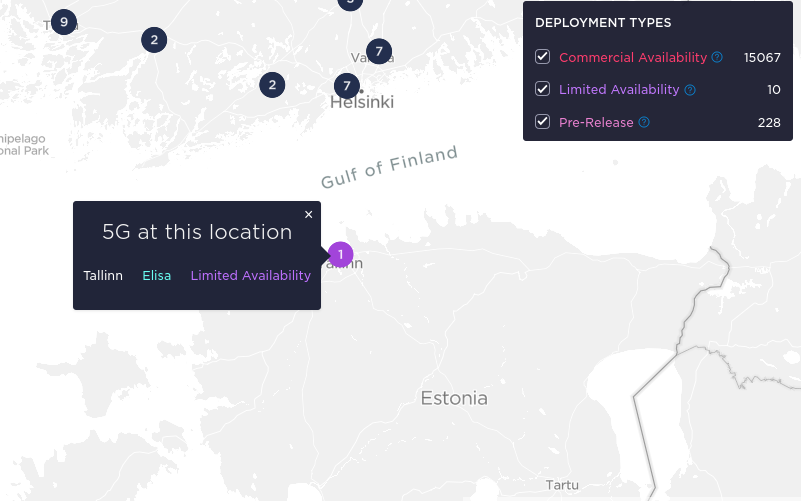Click the Estonia country label on the map
Screen dimensions: 801x501
tap(454, 398)
